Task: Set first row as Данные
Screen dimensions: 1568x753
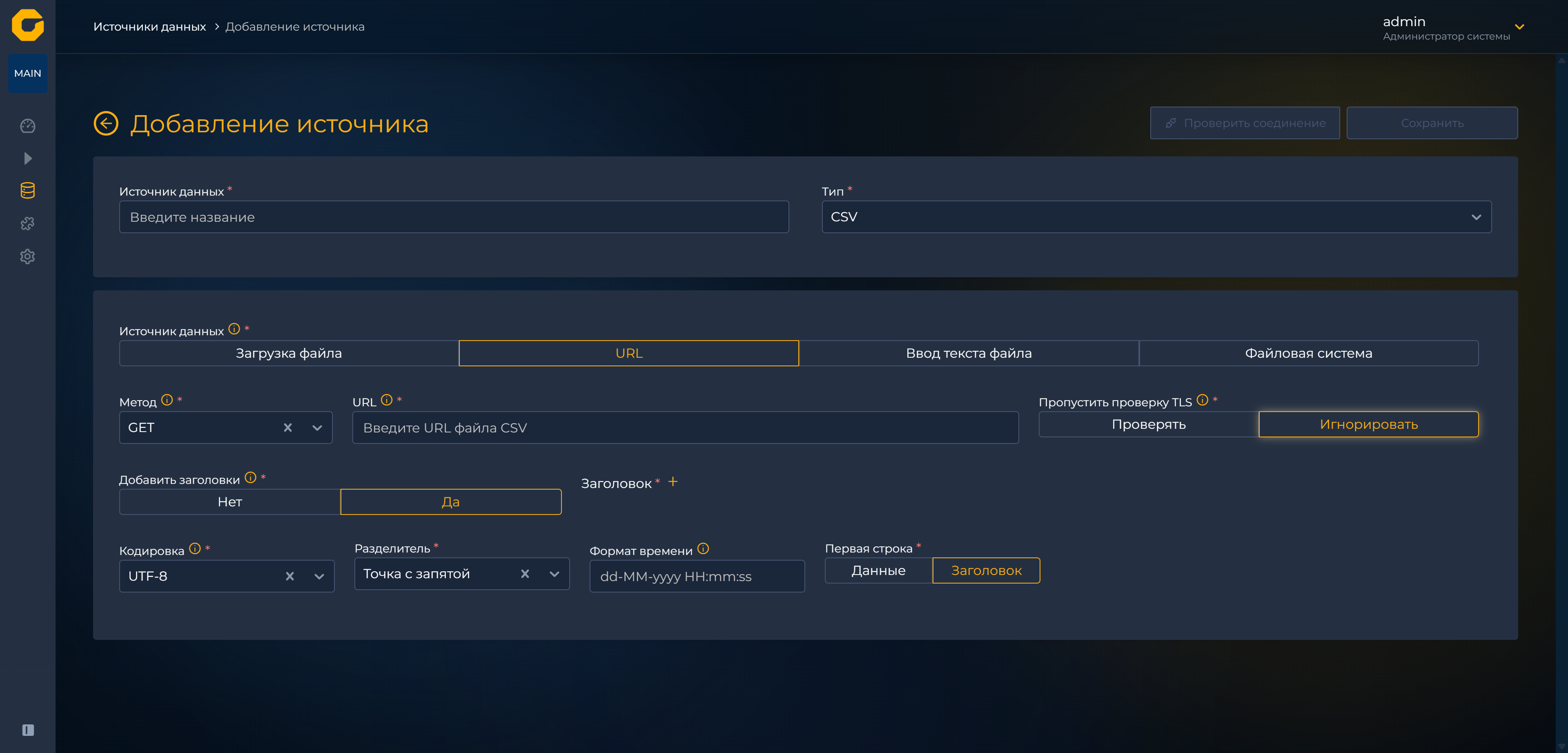Action: click(x=878, y=570)
